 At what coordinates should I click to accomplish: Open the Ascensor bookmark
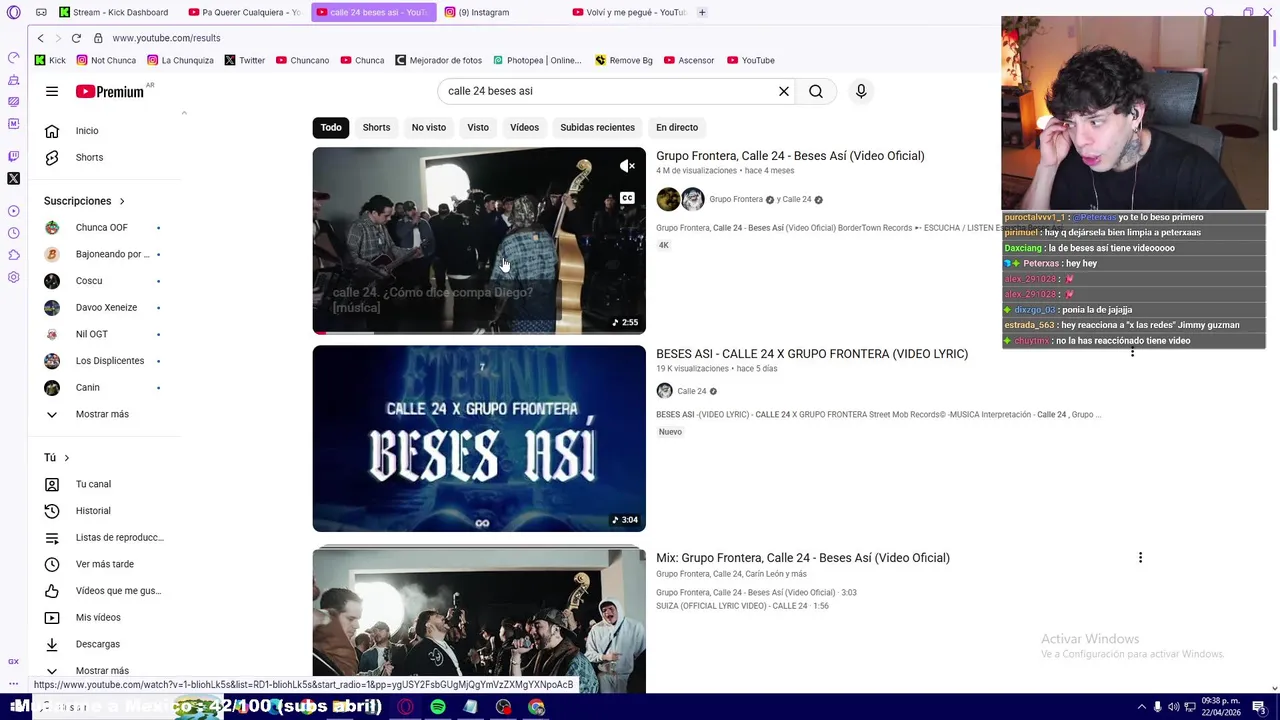tap(689, 60)
